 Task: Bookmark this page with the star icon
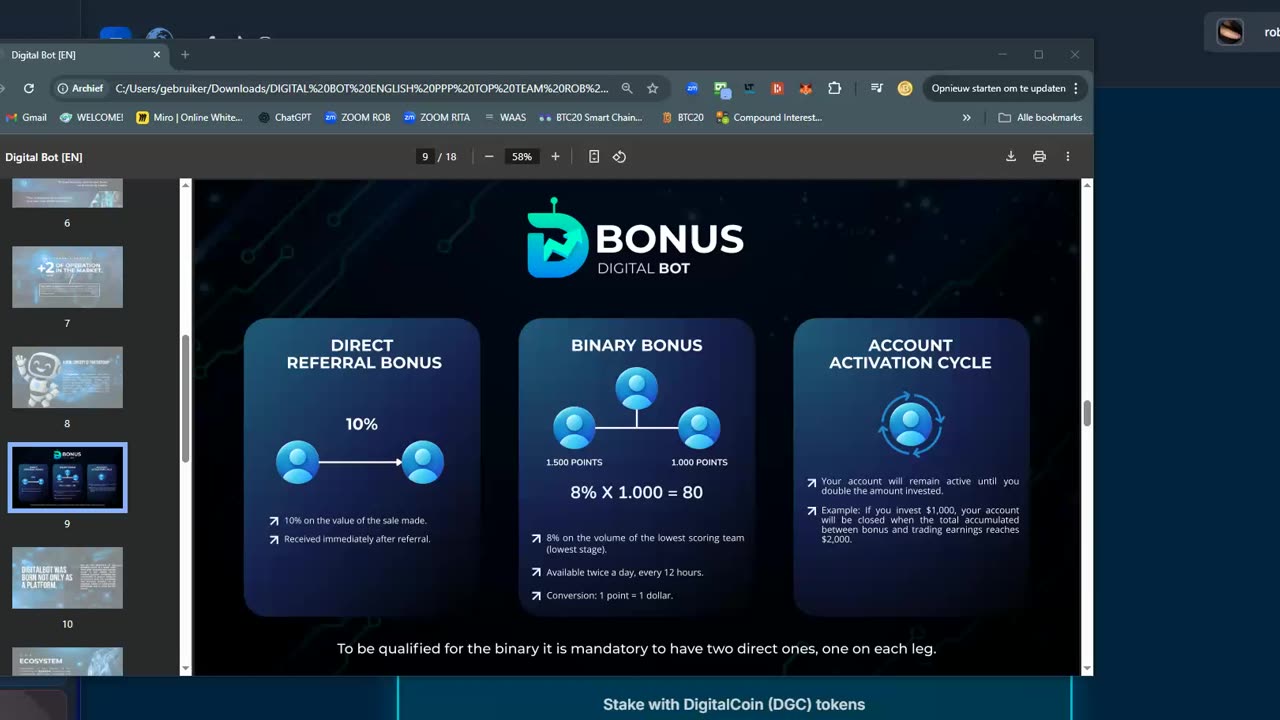coord(653,88)
